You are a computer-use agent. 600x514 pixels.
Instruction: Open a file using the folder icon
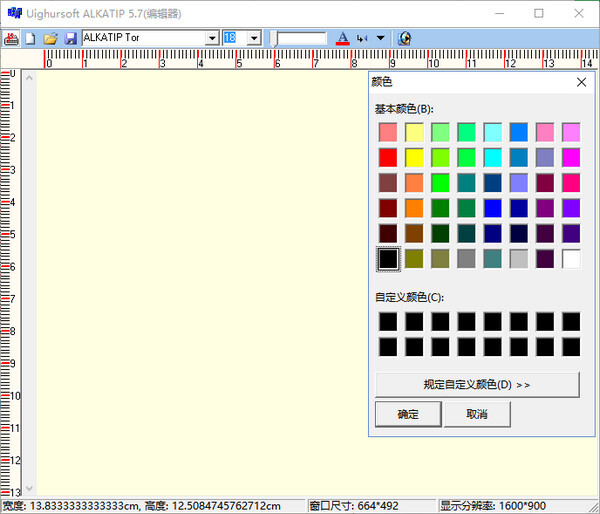50,38
